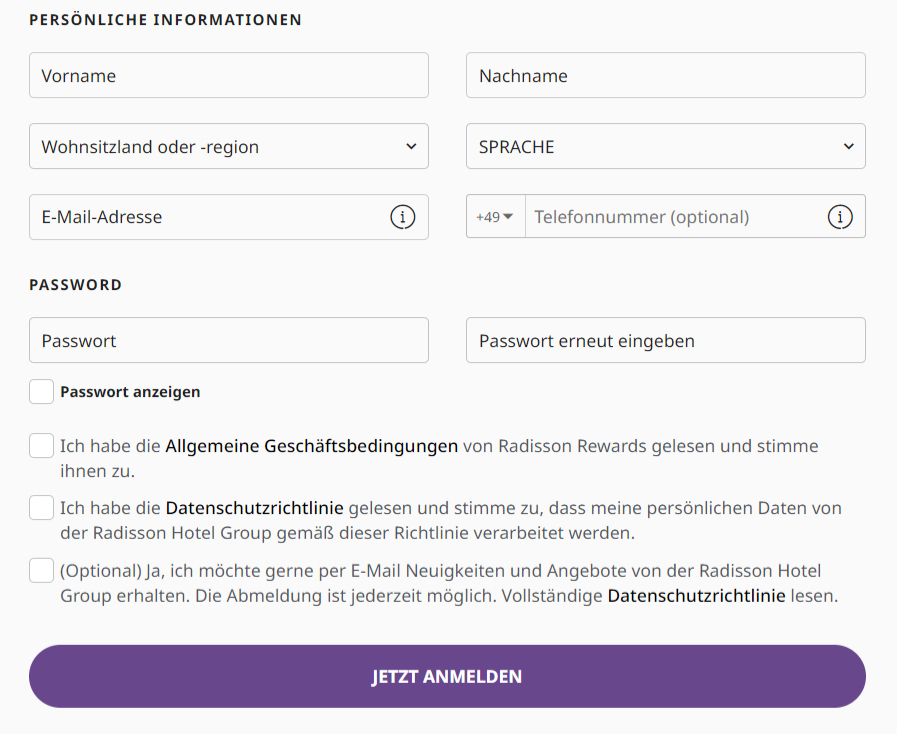Click the Telefonnummer info icon
The image size is (897, 734).
840,217
